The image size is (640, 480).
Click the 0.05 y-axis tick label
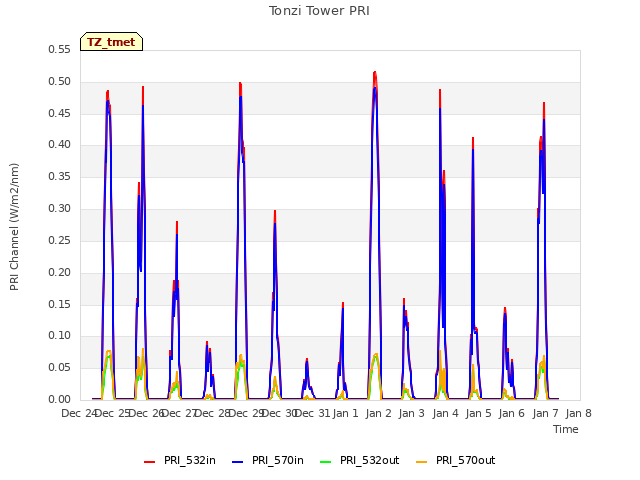(59, 367)
